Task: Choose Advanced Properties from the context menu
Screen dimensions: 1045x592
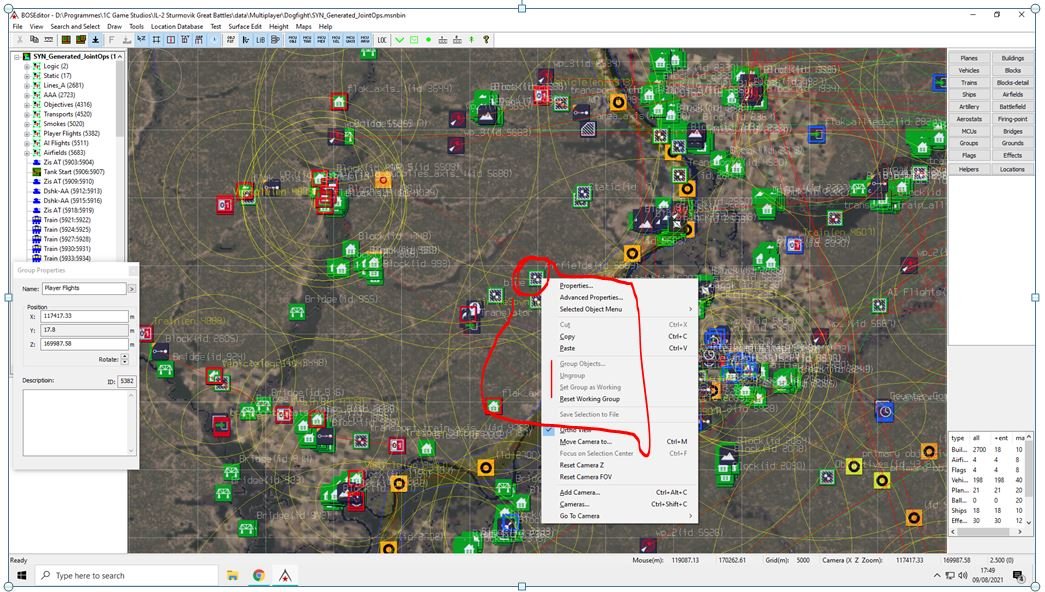Action: [591, 297]
